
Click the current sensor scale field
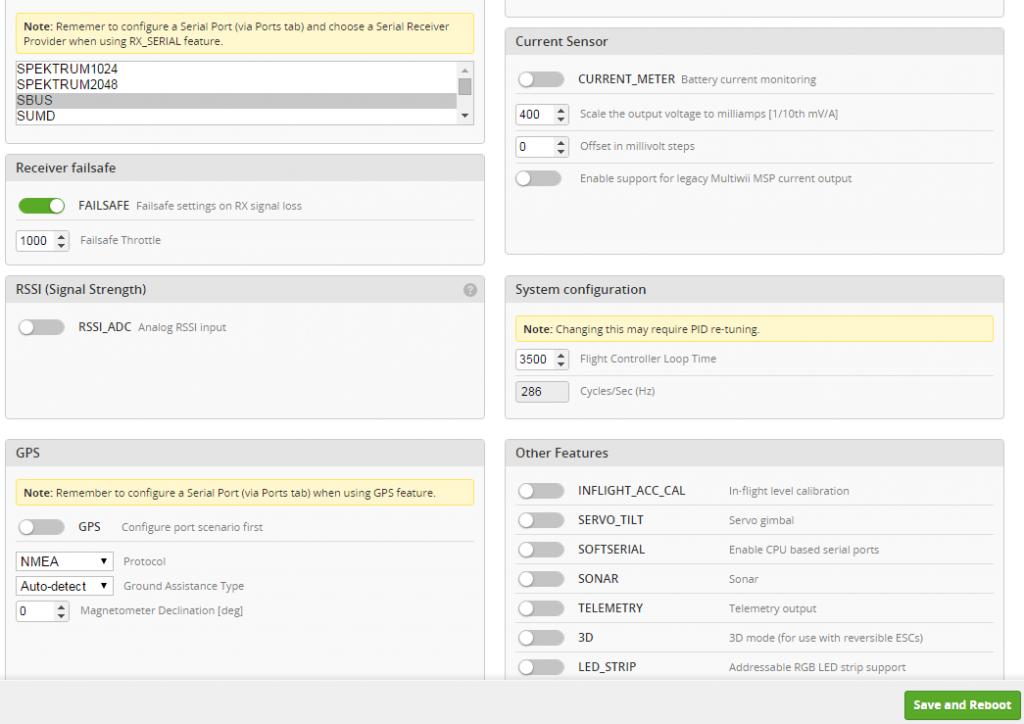point(533,114)
